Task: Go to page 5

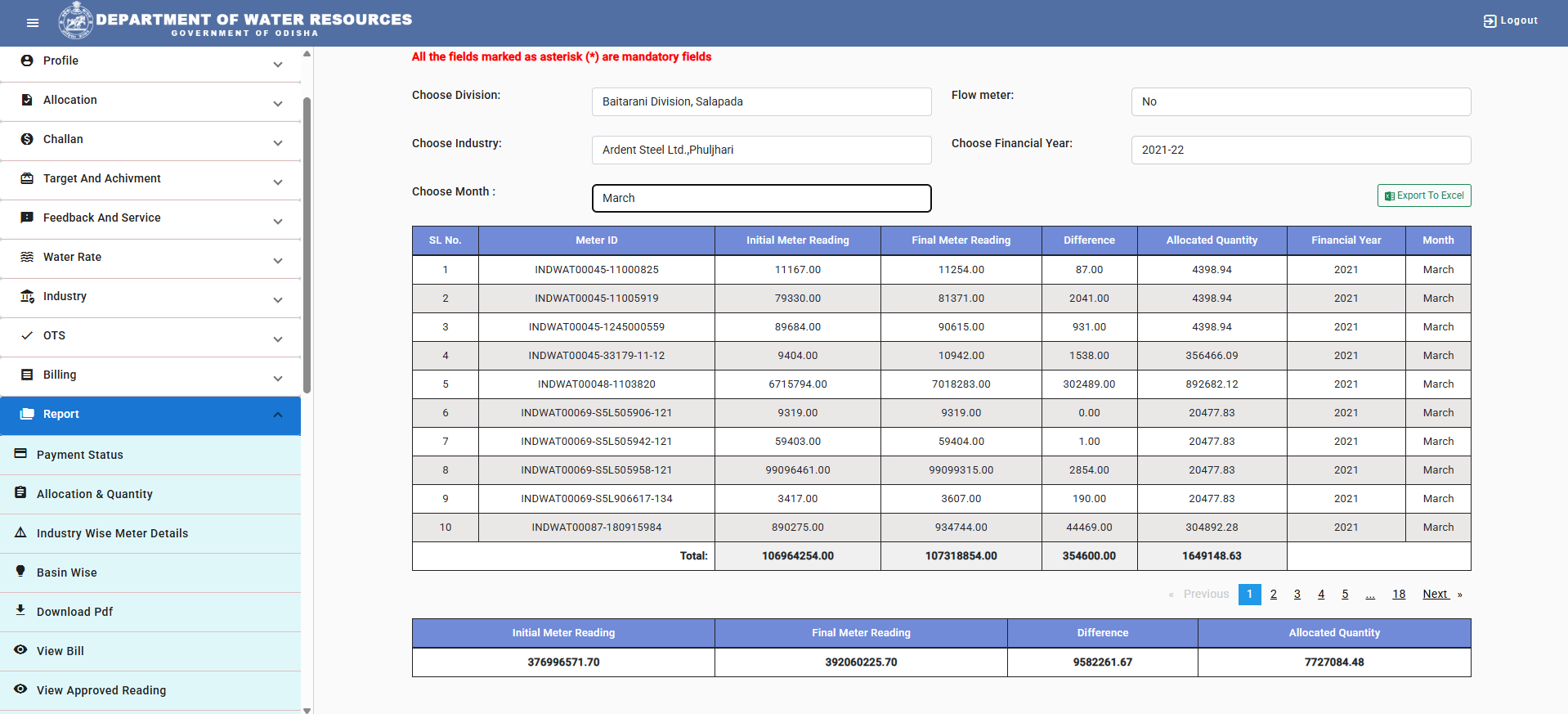Action: coord(1344,595)
